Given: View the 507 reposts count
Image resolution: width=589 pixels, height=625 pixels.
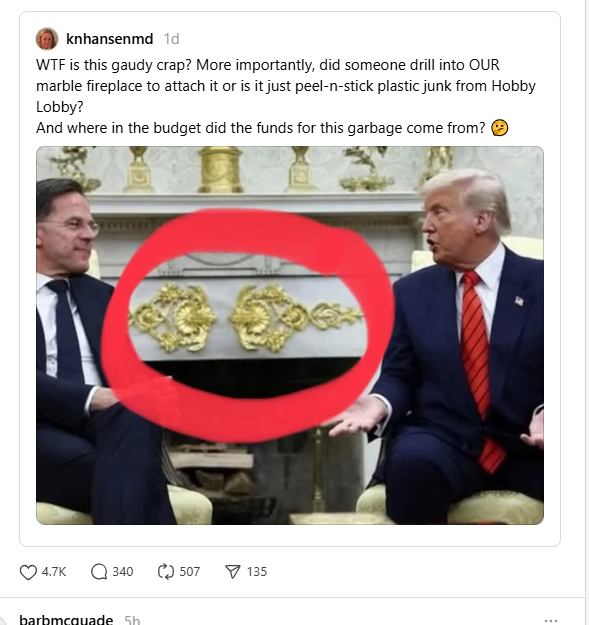Looking at the screenshot, I should tap(190, 572).
